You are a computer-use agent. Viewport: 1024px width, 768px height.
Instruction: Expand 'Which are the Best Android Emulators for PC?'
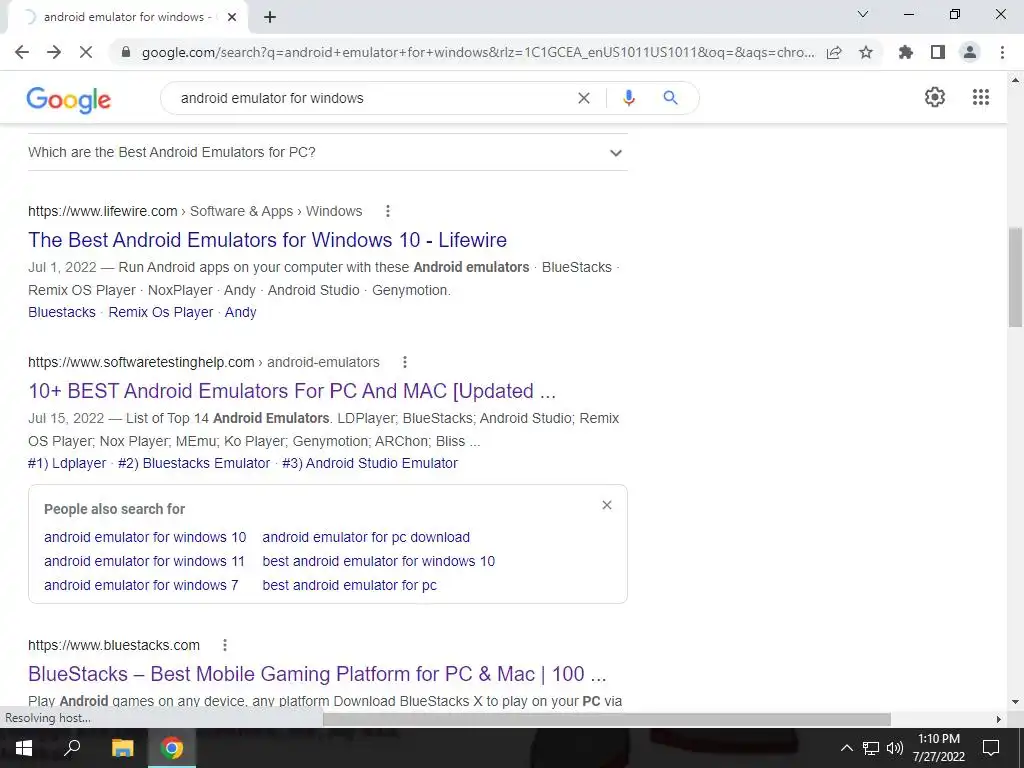(x=328, y=152)
